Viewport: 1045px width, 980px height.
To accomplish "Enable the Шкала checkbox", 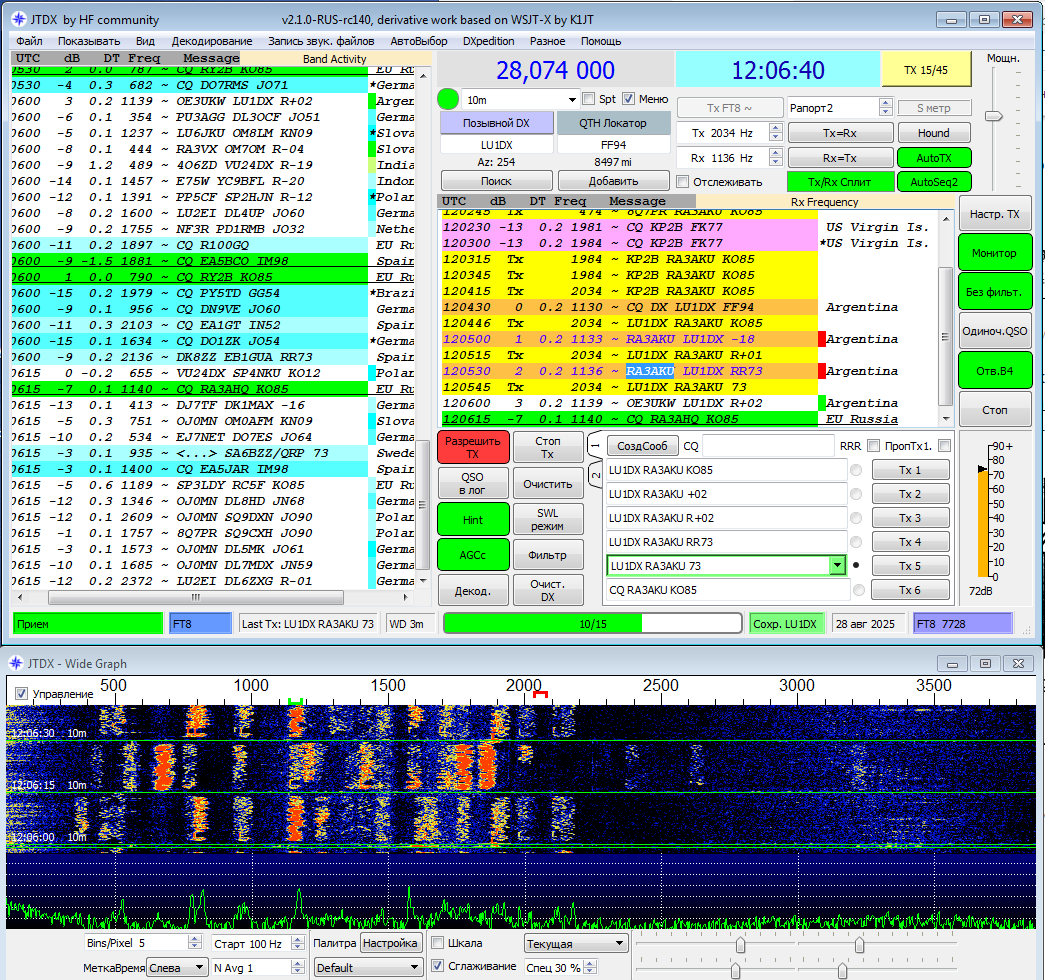I will pos(438,943).
